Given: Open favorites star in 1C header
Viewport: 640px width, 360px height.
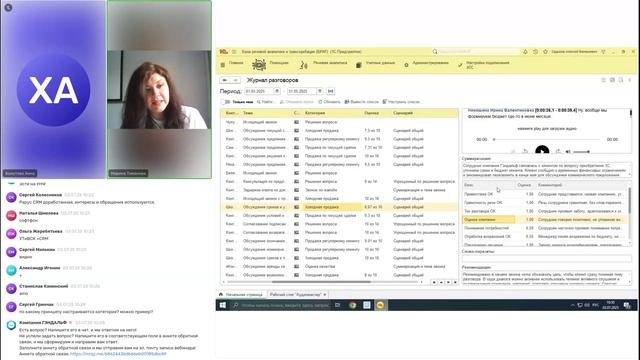Looking at the screenshot, I should coord(545,52).
